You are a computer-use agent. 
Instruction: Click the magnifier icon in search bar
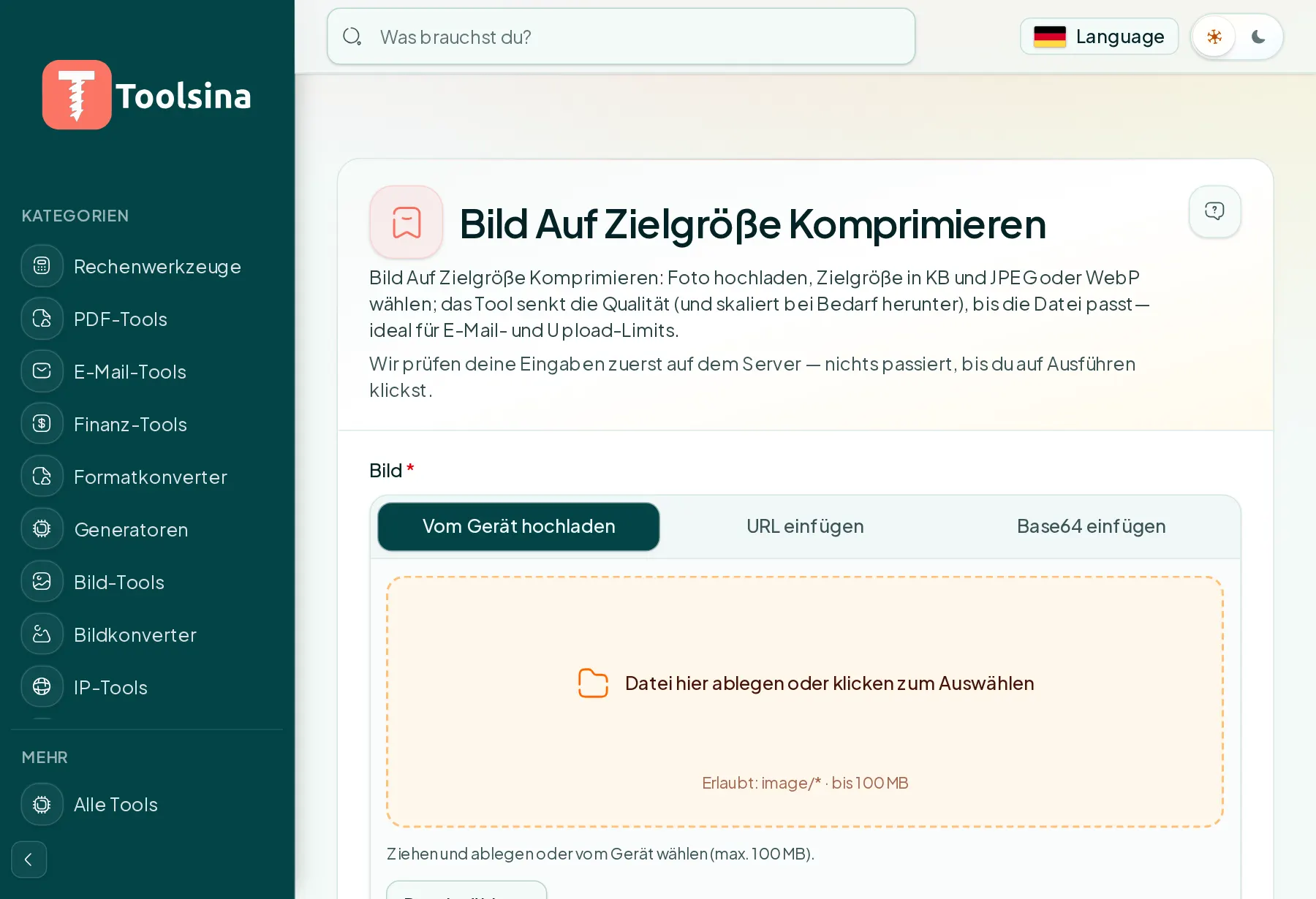[352, 37]
